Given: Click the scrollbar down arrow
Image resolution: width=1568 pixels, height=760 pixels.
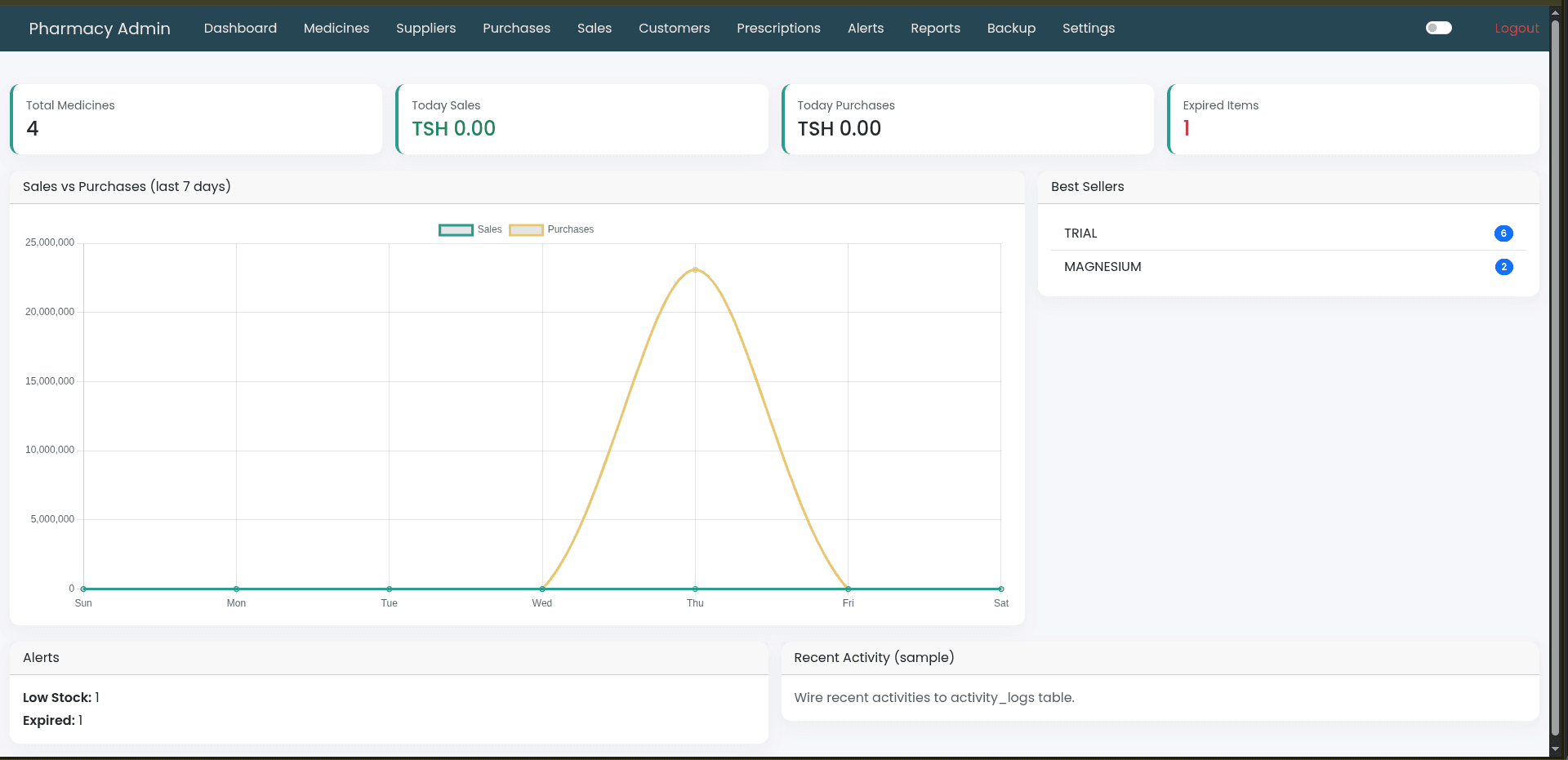Looking at the screenshot, I should 1555,749.
